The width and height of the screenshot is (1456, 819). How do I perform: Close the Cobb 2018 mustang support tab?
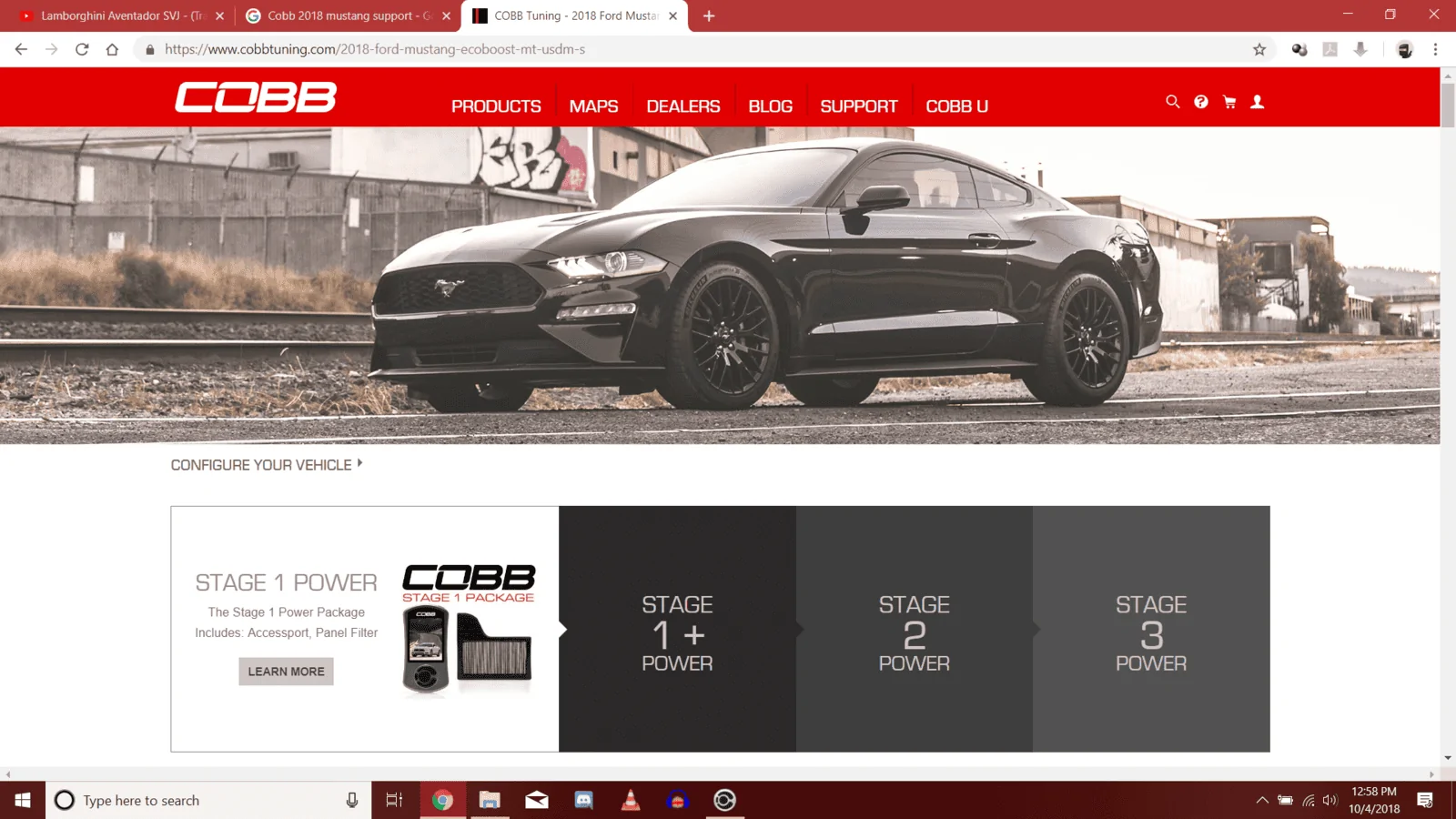pos(446,15)
